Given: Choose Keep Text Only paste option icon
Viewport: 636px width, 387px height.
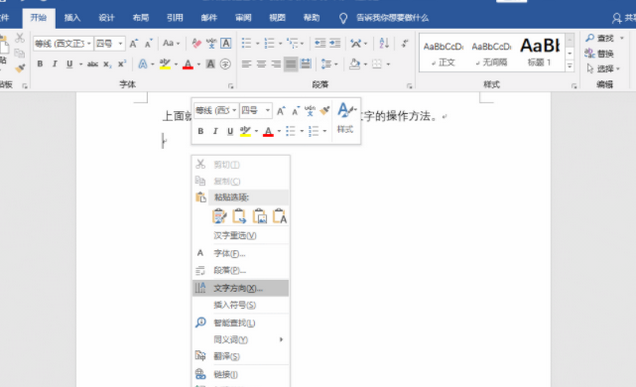Looking at the screenshot, I should 279,216.
